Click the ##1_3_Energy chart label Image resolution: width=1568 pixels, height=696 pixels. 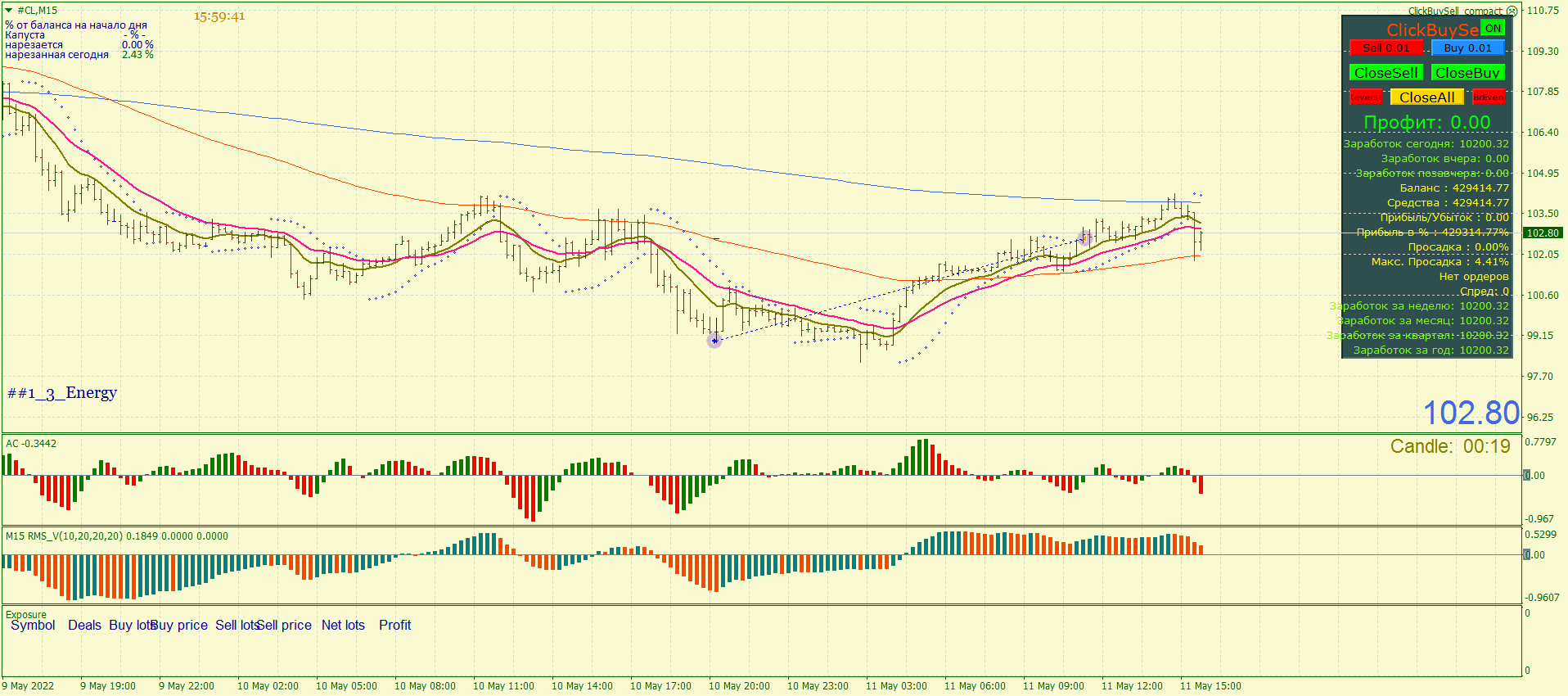pos(62,393)
